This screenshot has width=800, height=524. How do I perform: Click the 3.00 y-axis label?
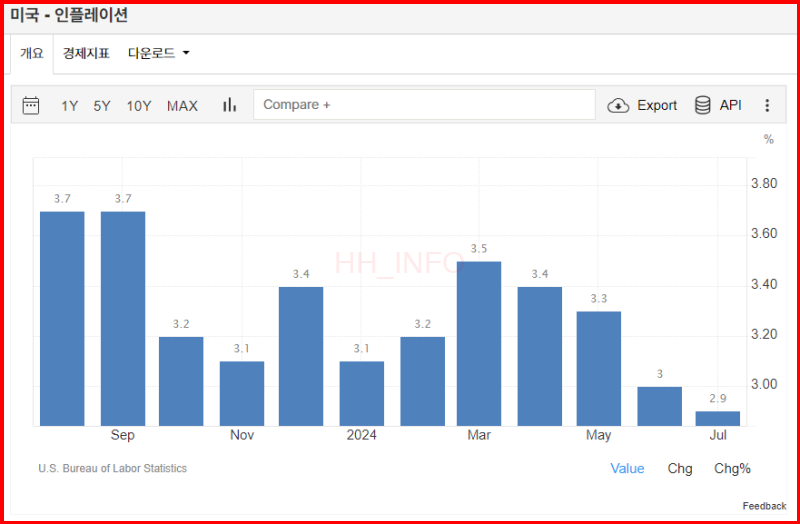pos(764,384)
